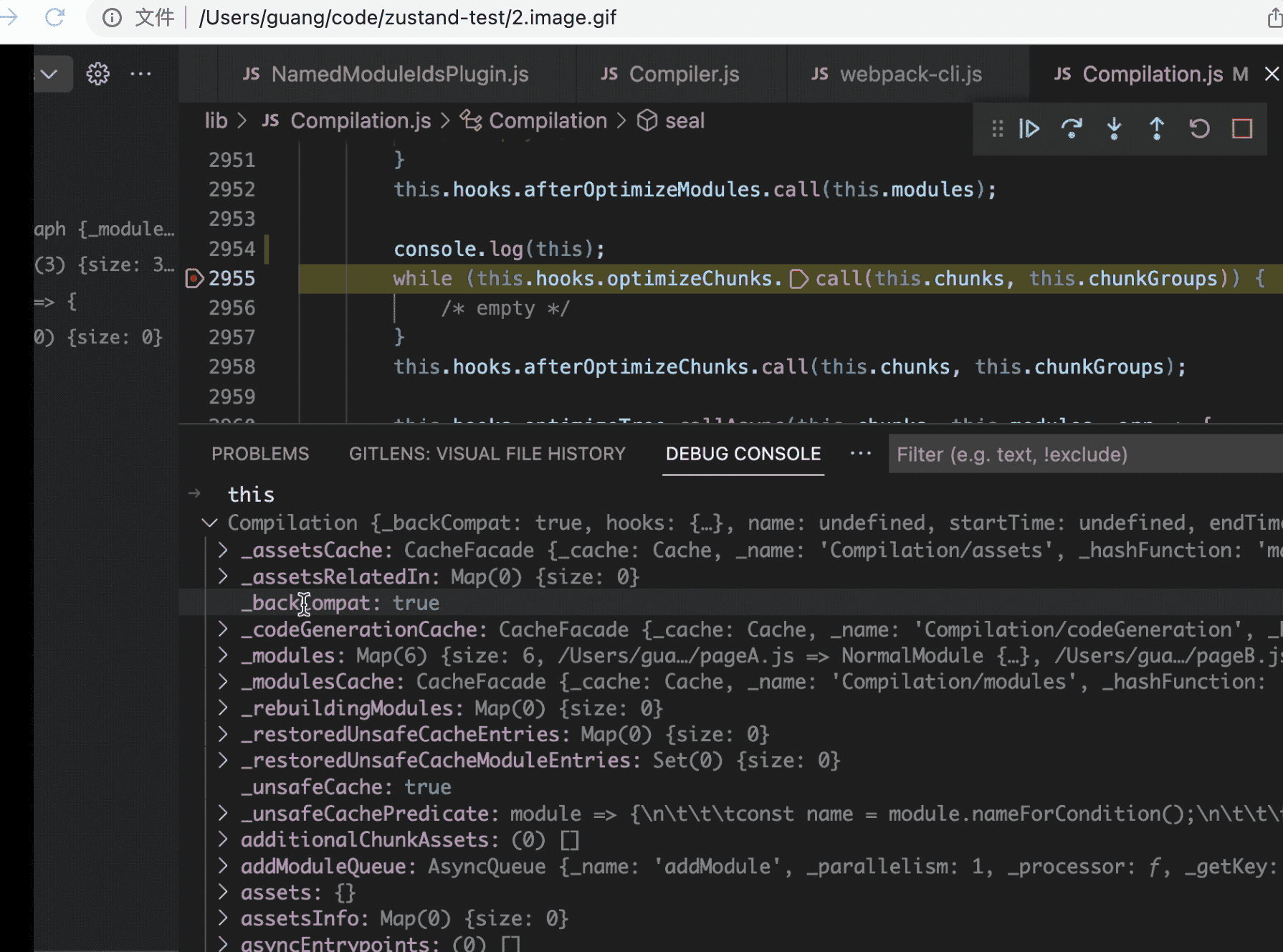
Task: Focus the debug console Filter field
Action: 1086,454
